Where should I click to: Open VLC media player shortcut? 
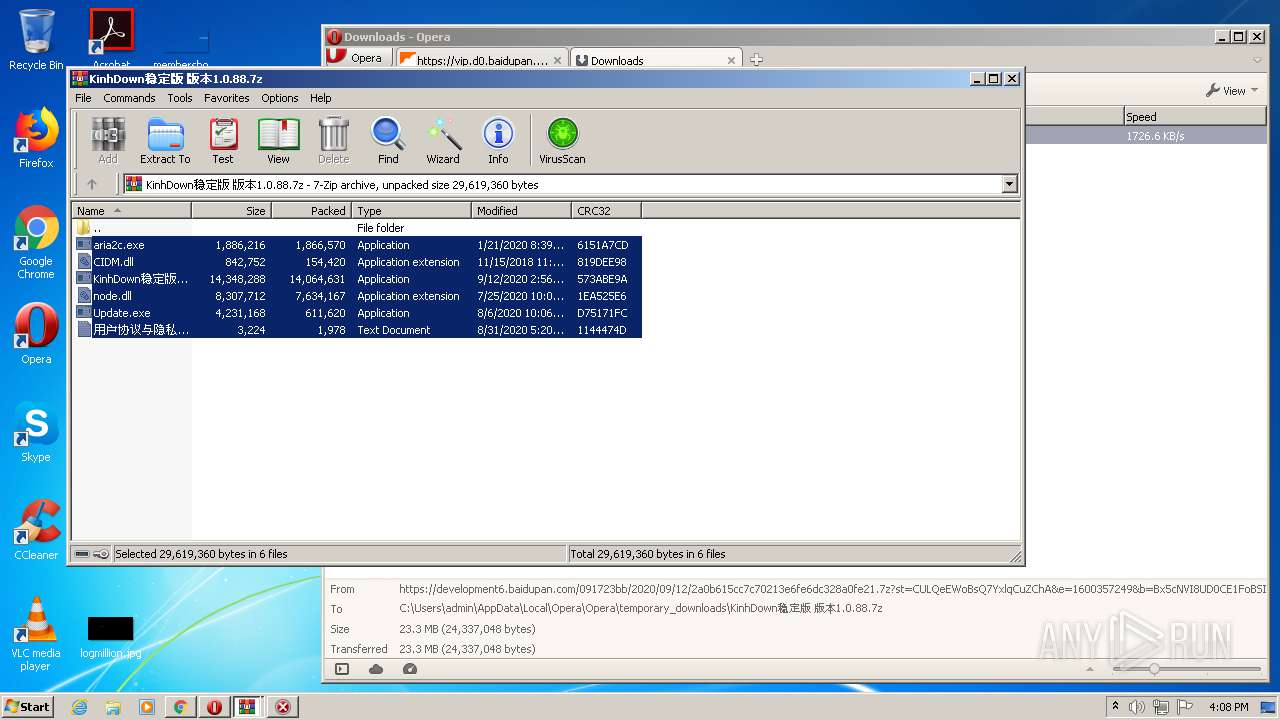36,634
